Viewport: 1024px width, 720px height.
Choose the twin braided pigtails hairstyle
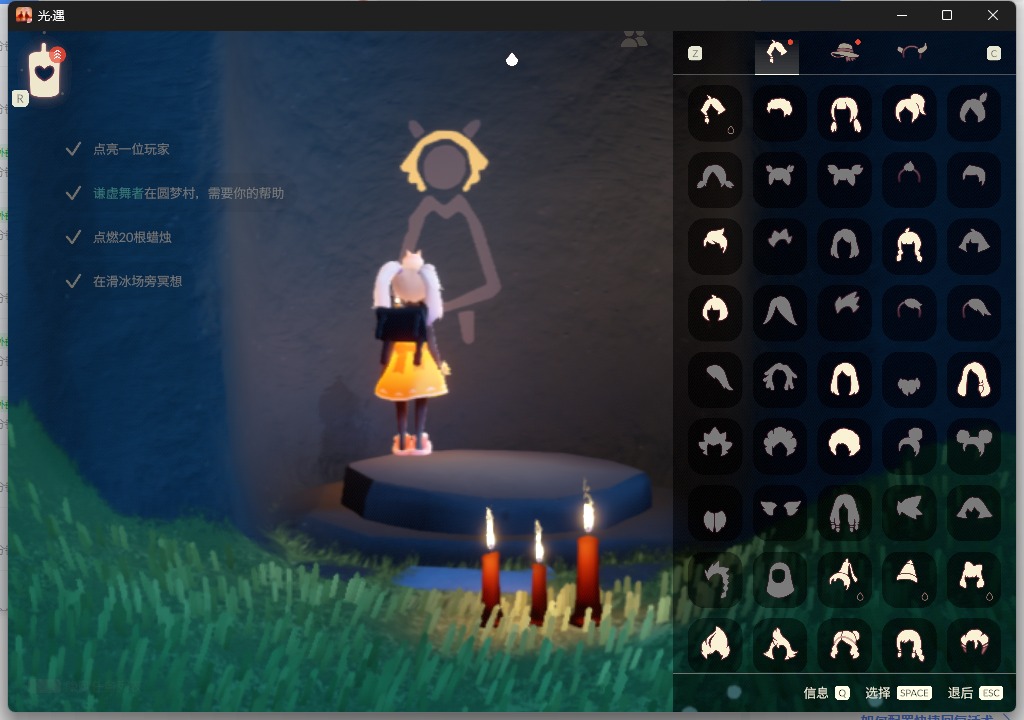[844, 113]
